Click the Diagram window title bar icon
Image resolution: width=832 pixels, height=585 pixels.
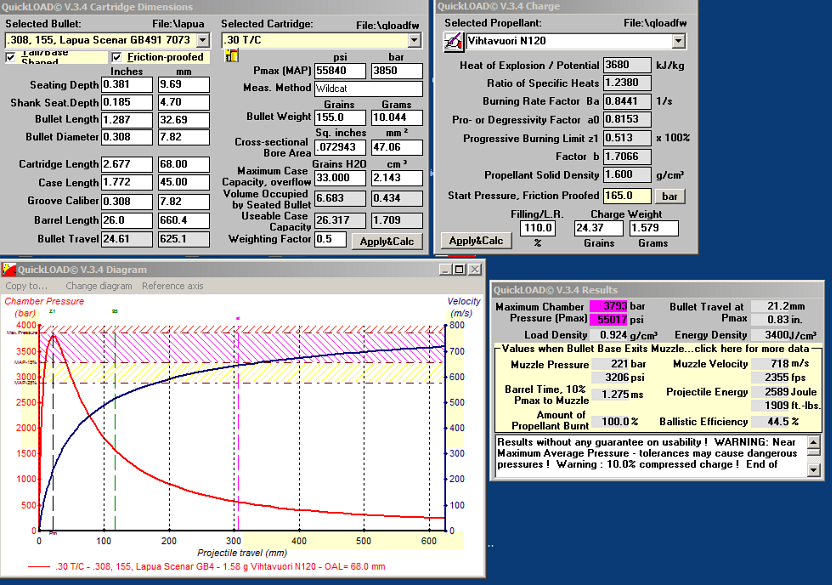point(9,270)
